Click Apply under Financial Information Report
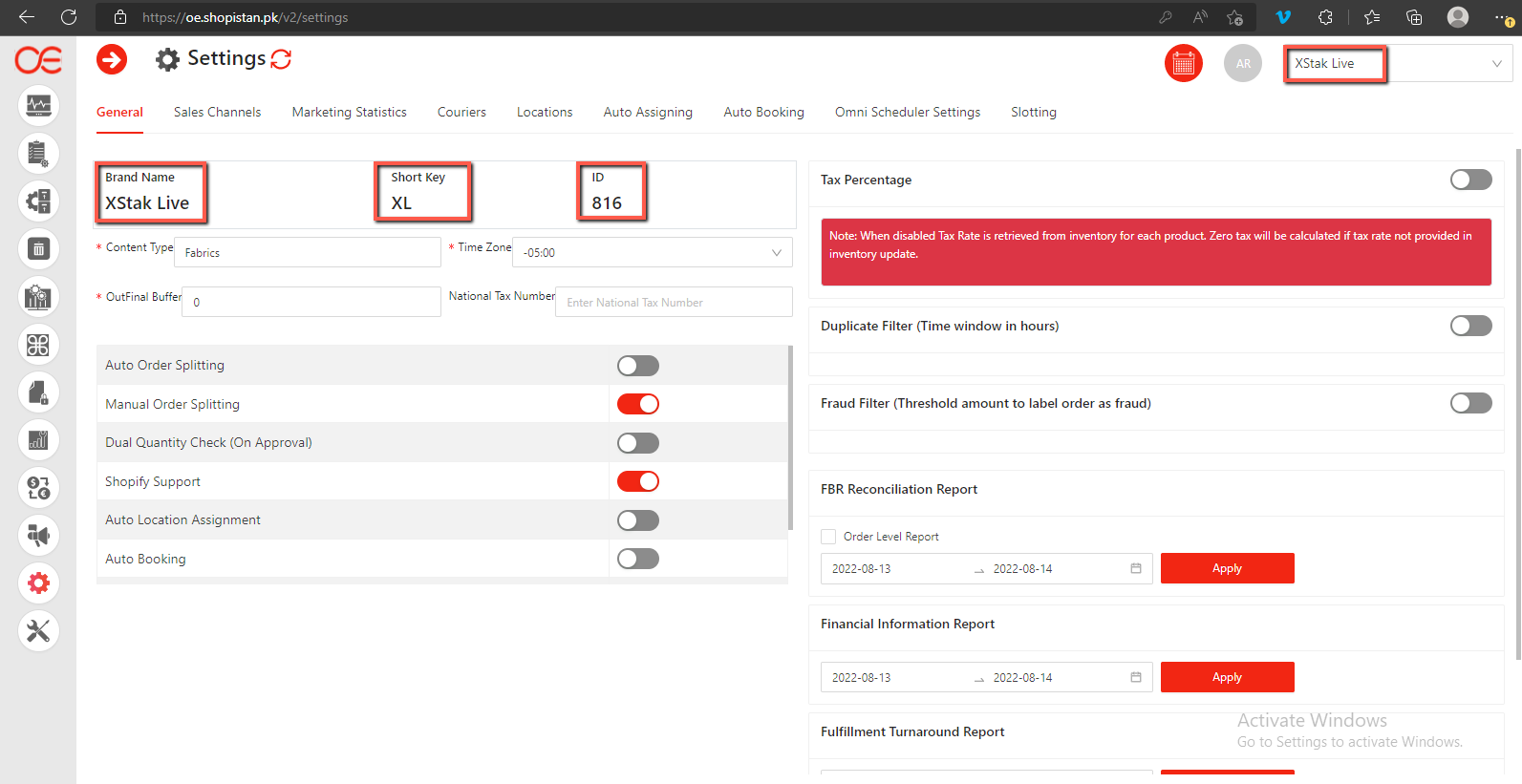 [1227, 677]
